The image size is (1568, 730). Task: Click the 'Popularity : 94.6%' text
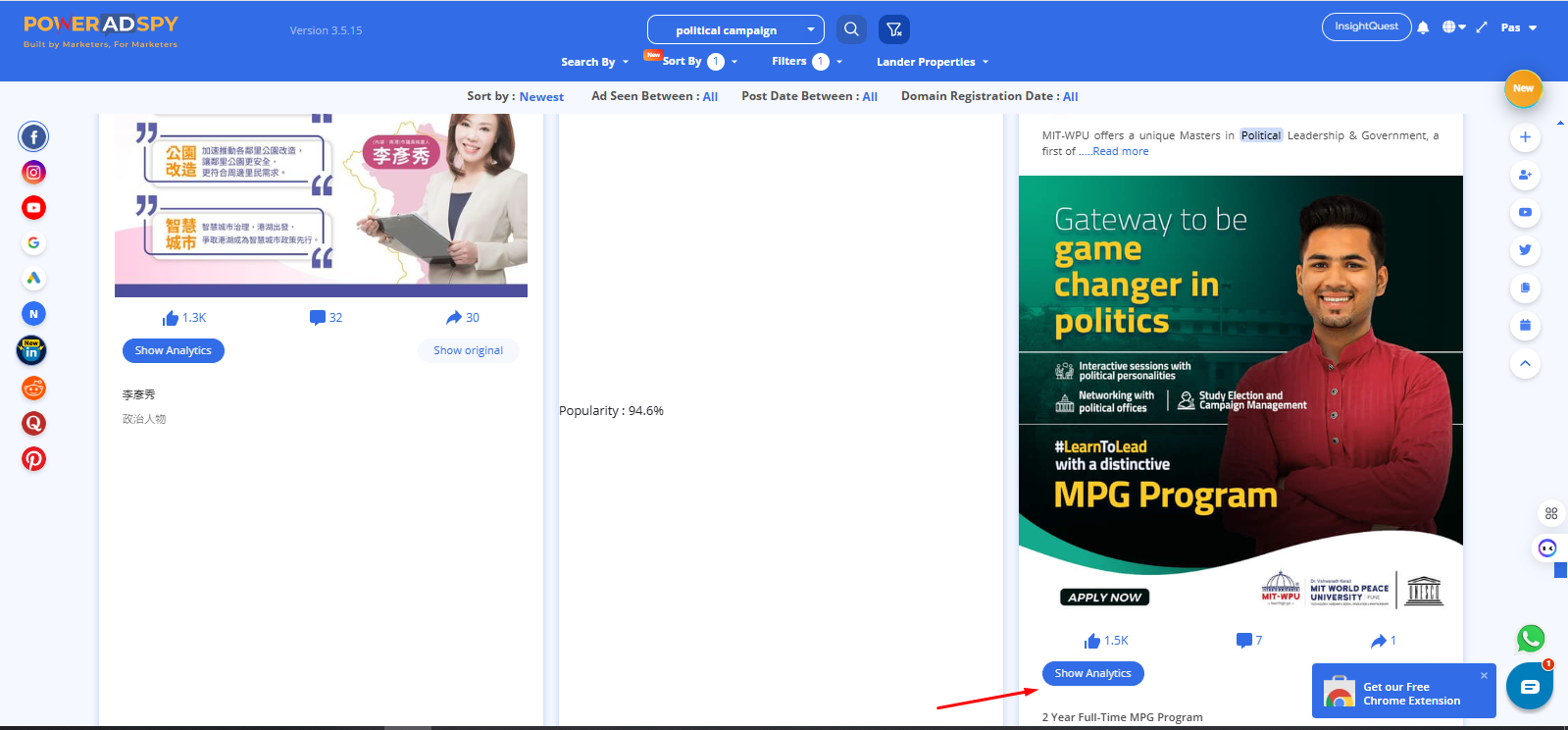pos(611,411)
